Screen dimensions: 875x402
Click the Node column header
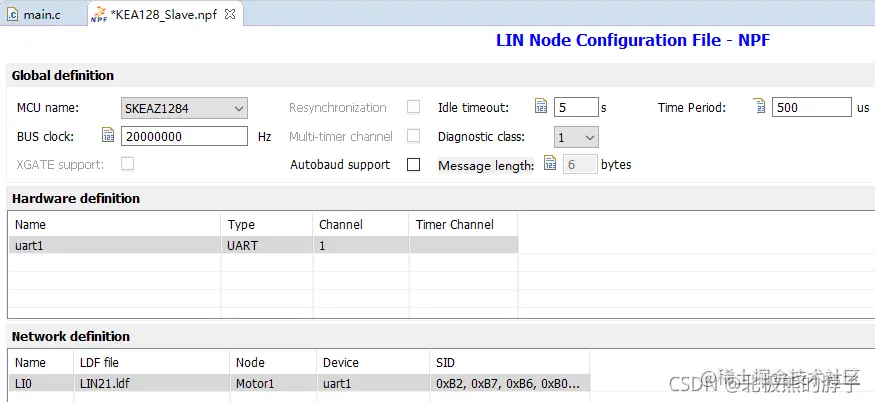tap(273, 362)
